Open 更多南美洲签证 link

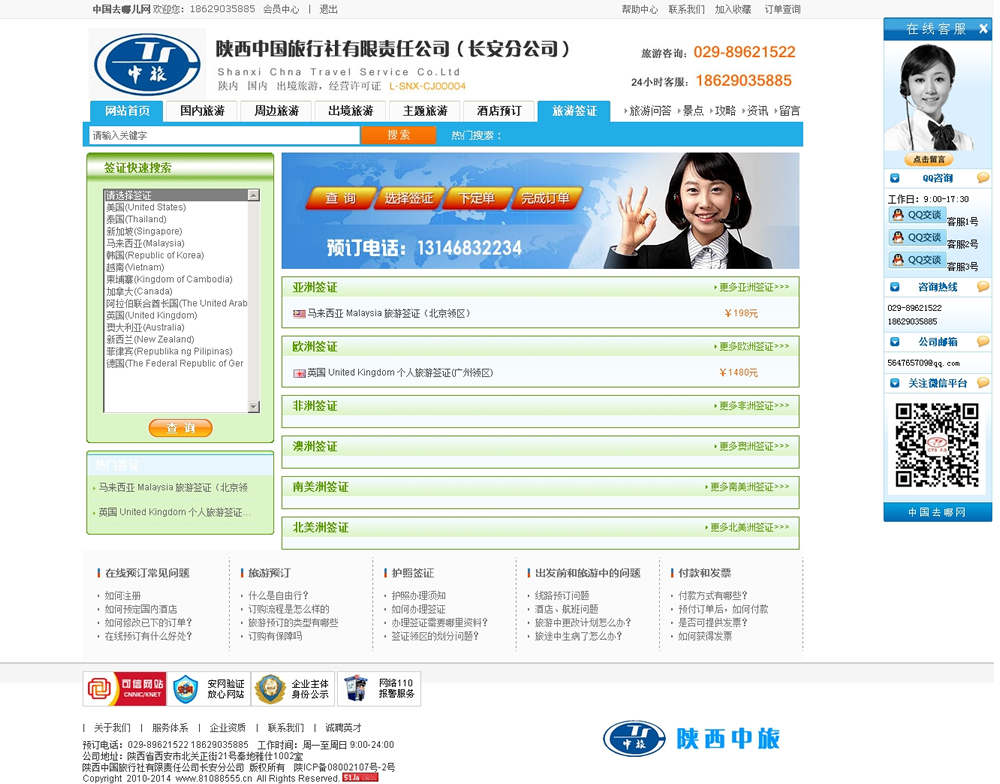point(748,487)
